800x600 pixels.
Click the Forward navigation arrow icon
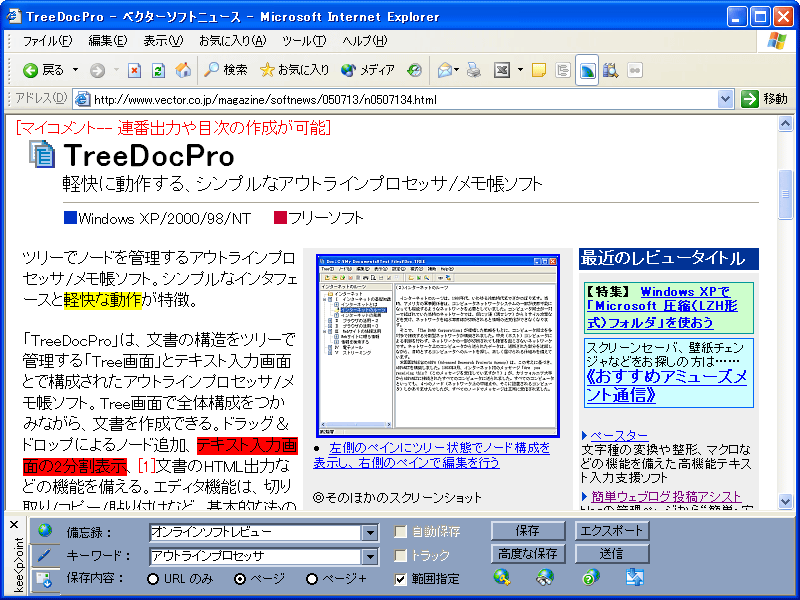(97, 70)
